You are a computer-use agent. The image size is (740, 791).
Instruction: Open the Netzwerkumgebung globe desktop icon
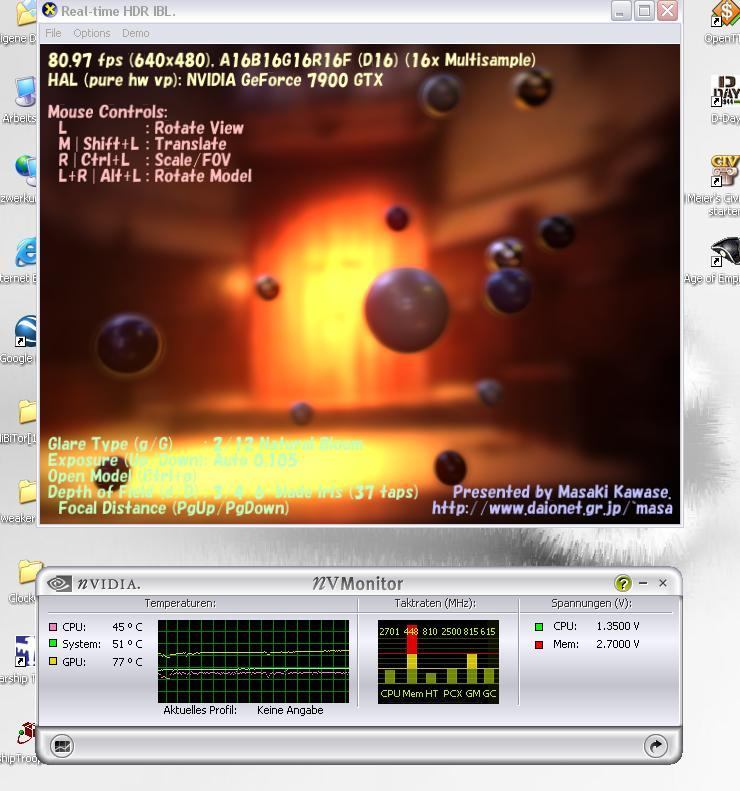25,171
